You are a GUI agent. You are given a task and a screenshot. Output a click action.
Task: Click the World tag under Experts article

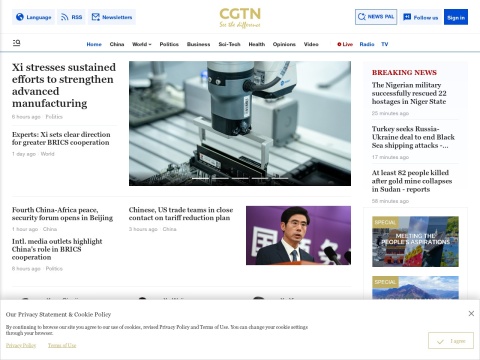(47, 154)
